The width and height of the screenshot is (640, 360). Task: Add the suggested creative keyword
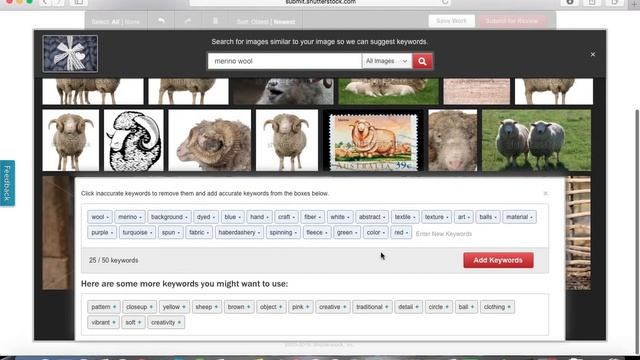(332, 307)
